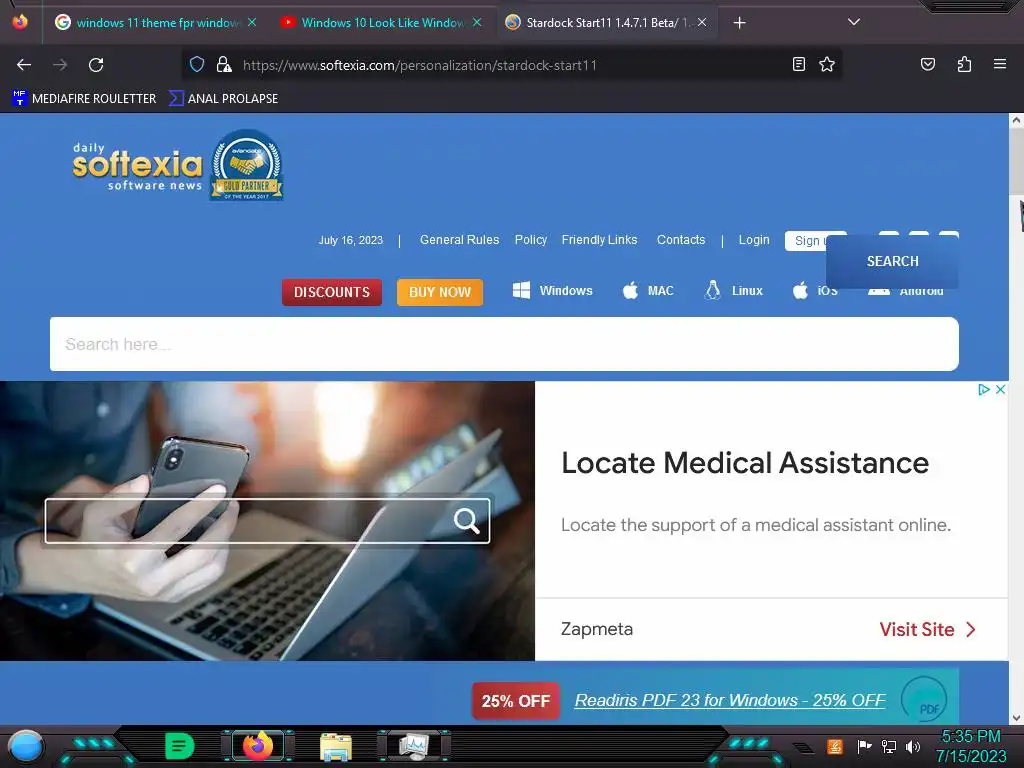
Task: Click the Locate Medical Assistance ad headline
Action: tap(744, 463)
